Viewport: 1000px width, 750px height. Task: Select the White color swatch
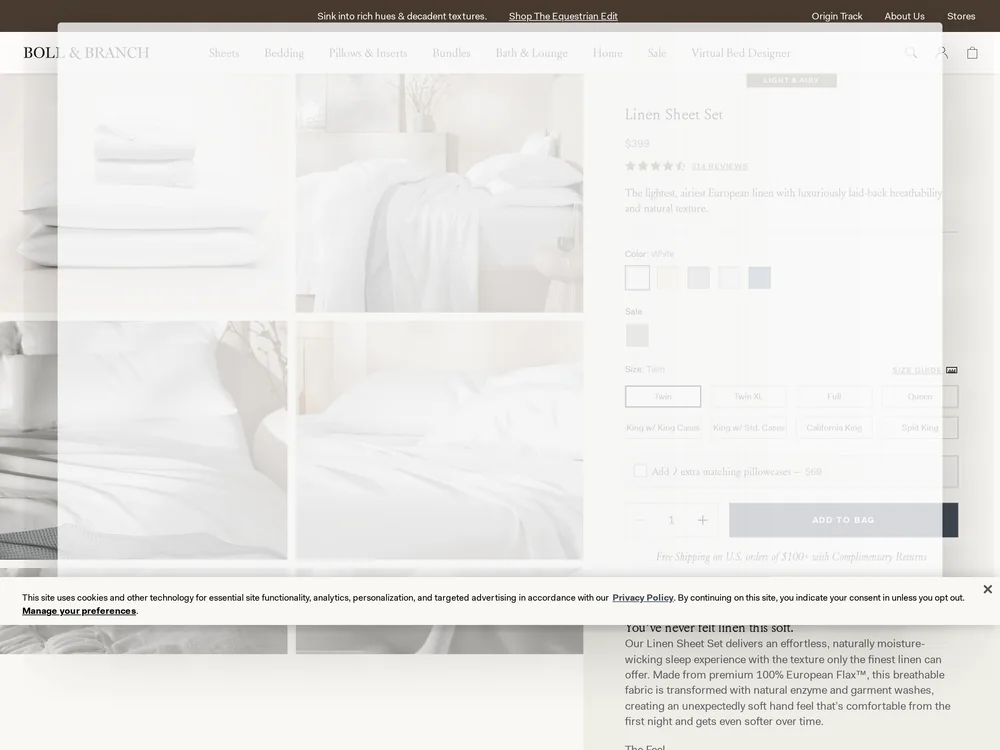[637, 278]
